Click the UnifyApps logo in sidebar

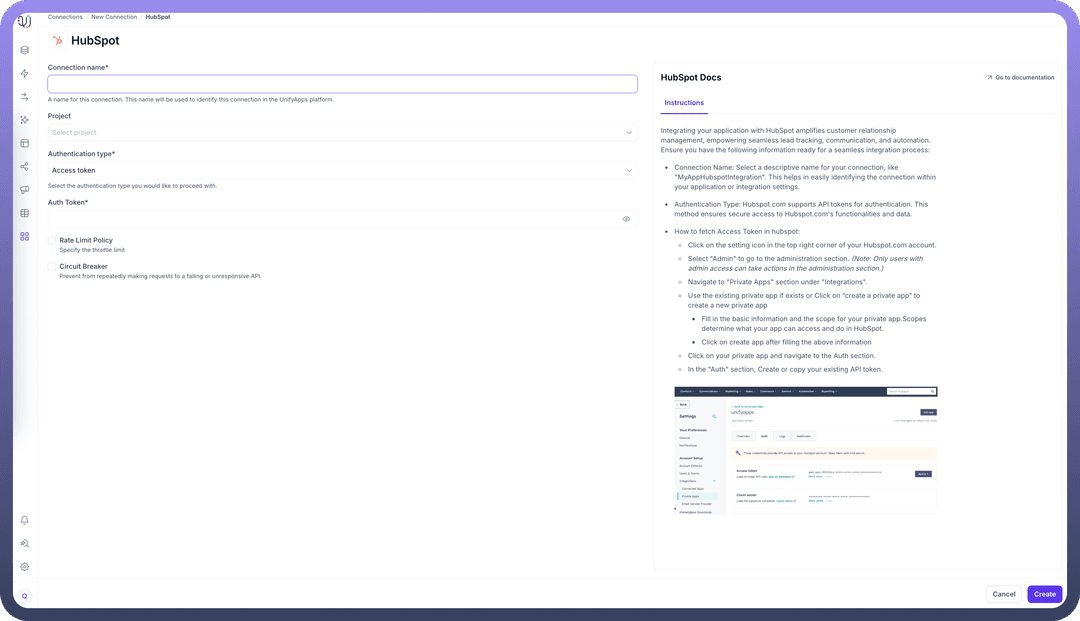click(x=25, y=21)
